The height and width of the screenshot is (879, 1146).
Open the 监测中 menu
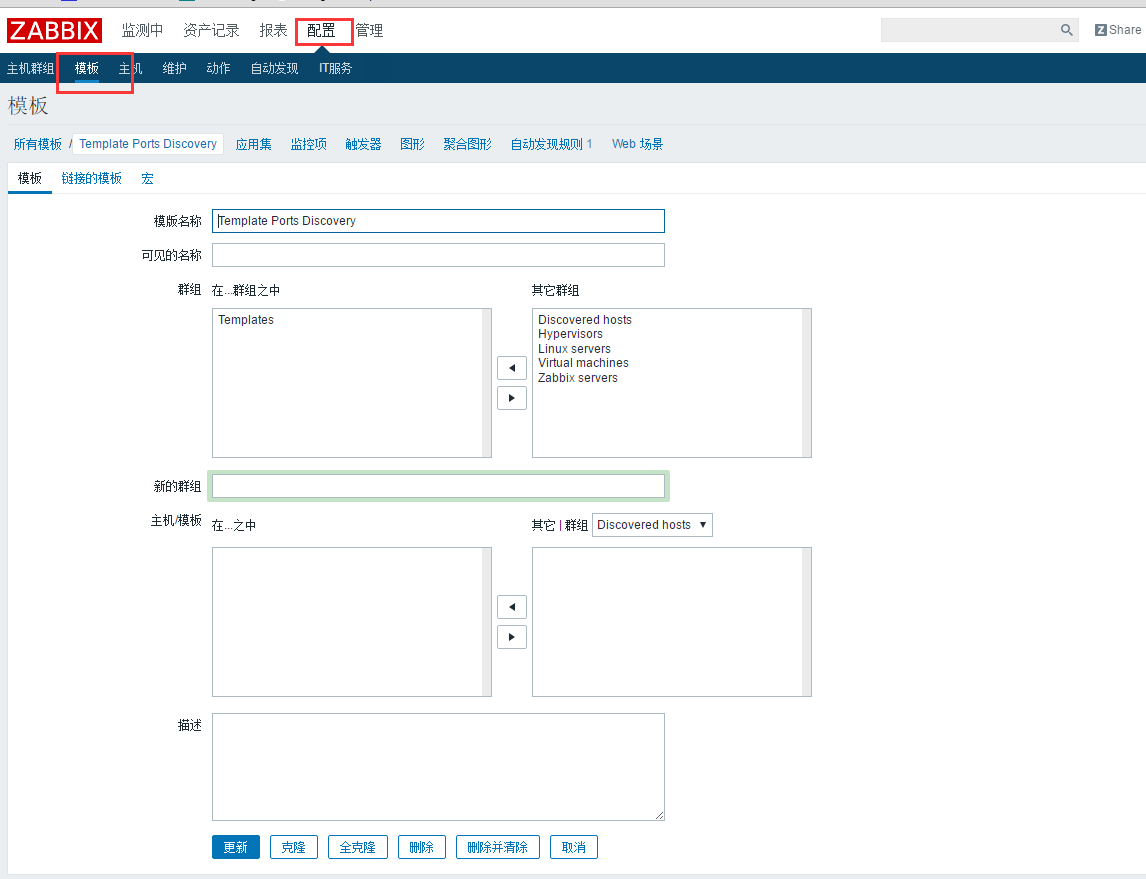(x=143, y=30)
